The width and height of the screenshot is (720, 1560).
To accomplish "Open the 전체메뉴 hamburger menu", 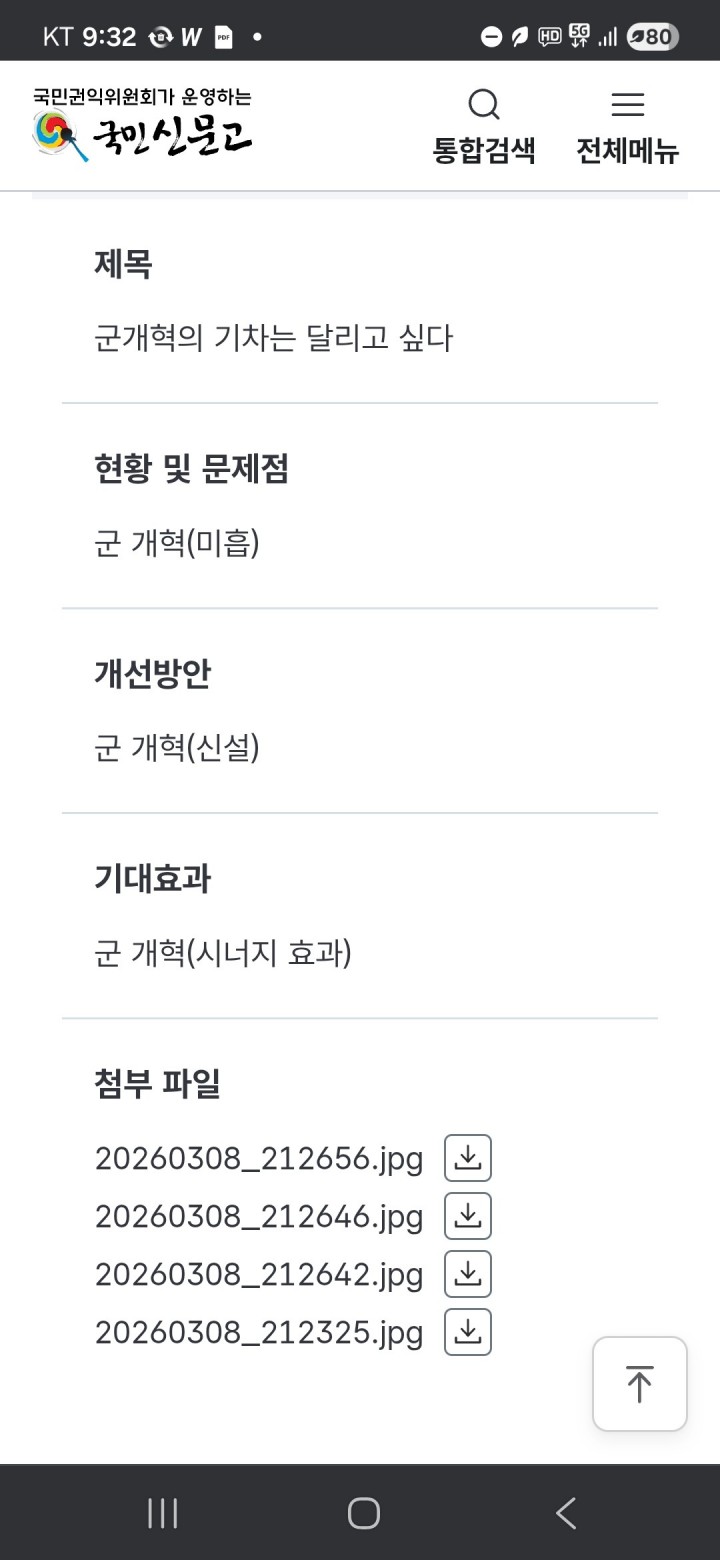I will point(627,105).
